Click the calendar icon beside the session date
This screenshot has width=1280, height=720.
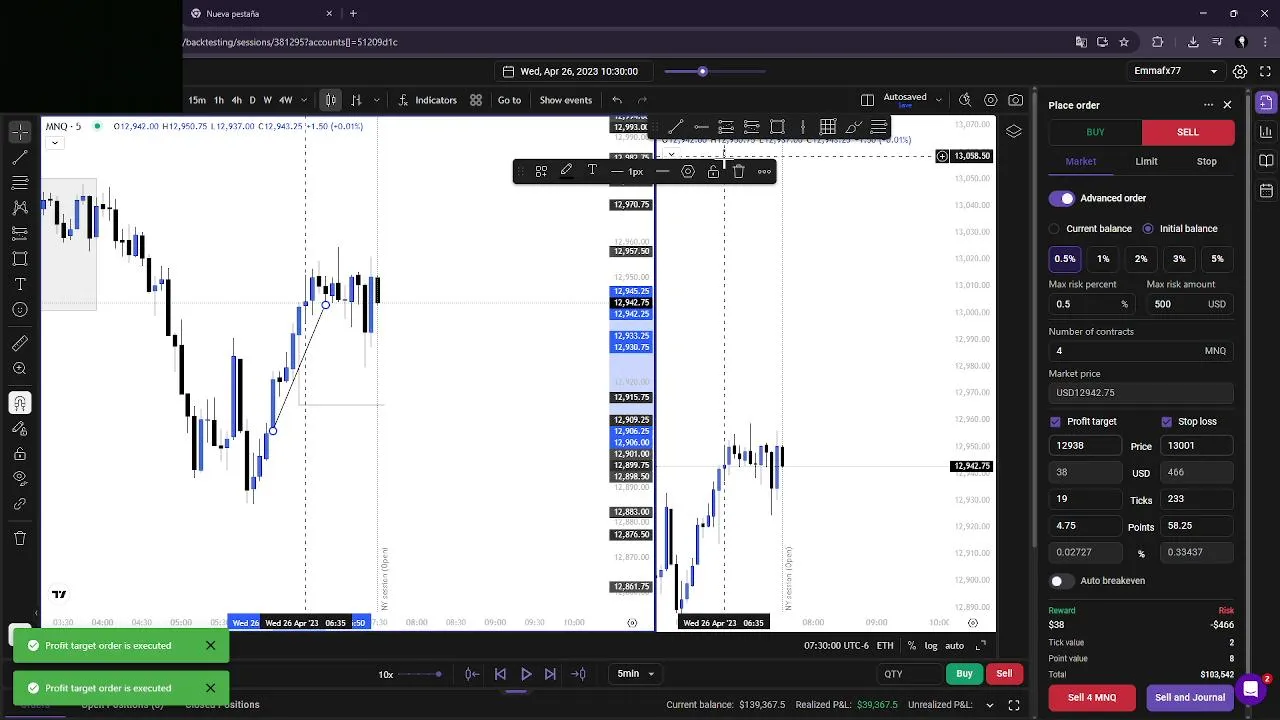coord(508,71)
